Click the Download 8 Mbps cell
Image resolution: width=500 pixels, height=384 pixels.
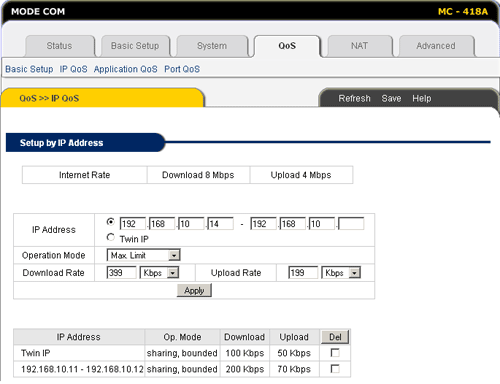(x=198, y=175)
